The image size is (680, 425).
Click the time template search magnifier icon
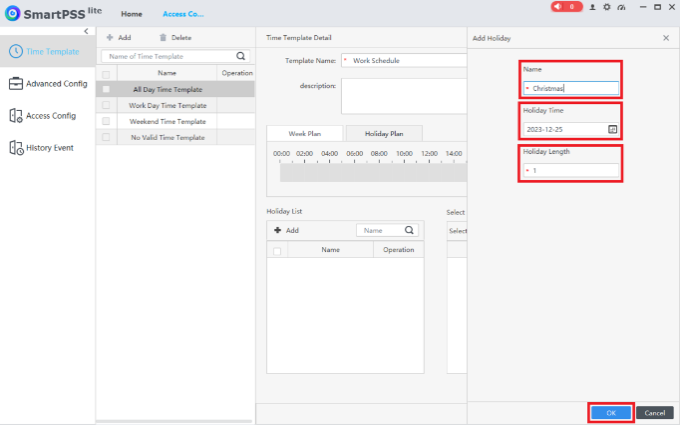coord(241,56)
